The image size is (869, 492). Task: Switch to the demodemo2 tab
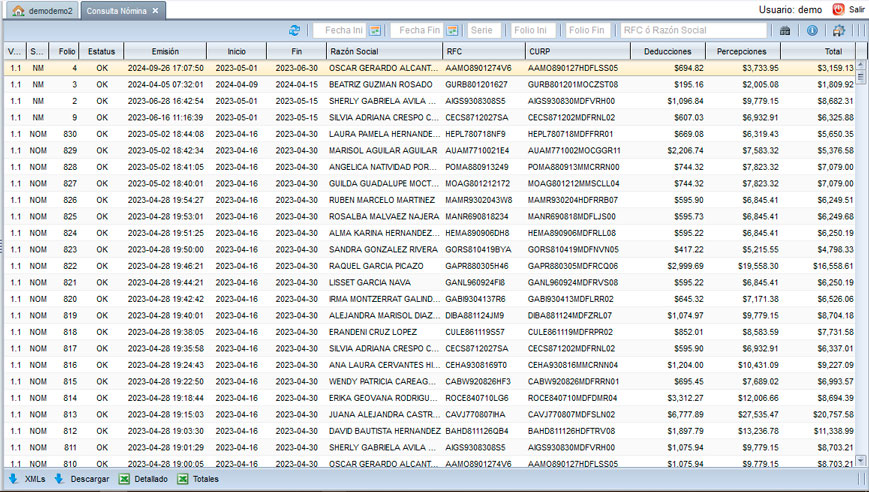coord(43,11)
